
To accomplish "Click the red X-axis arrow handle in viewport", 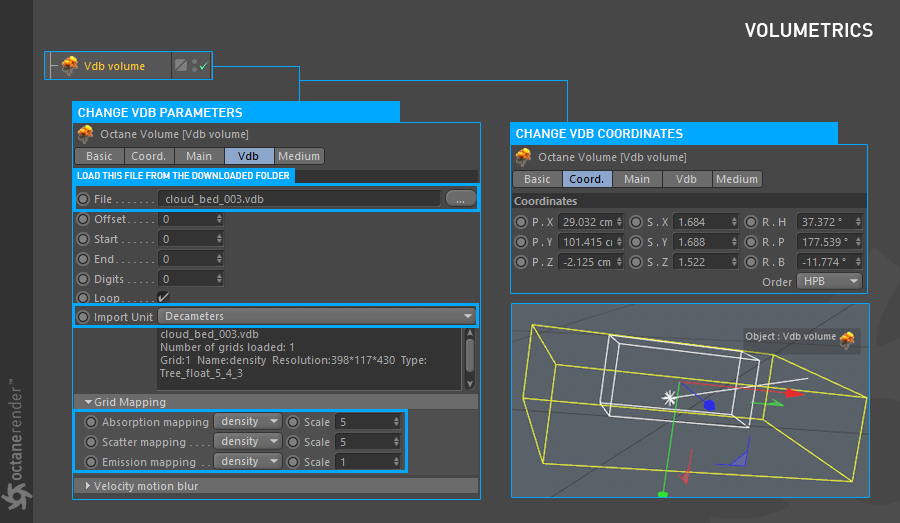I will pos(794,393).
